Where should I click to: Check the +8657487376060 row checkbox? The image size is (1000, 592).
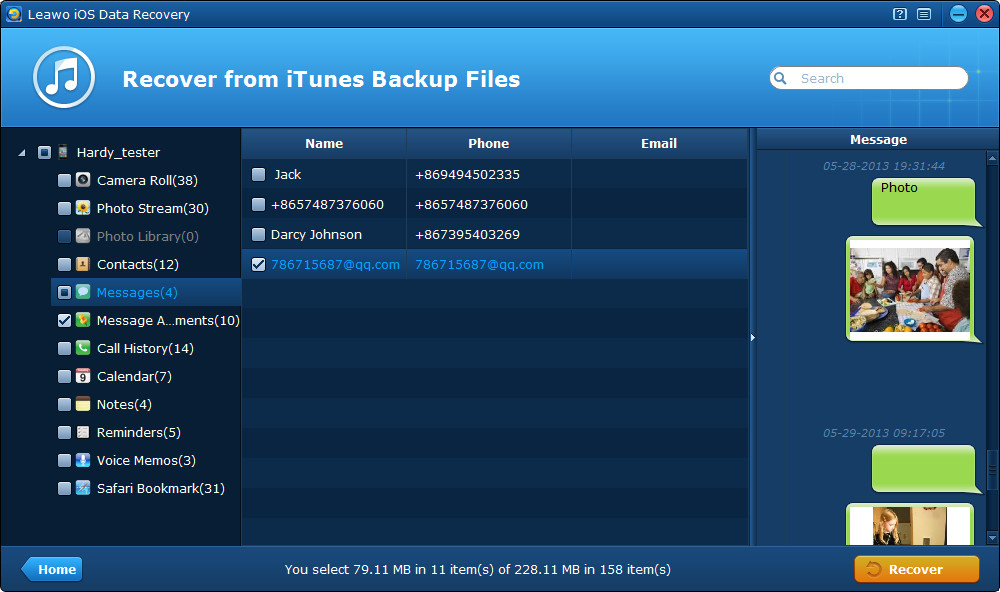(258, 205)
